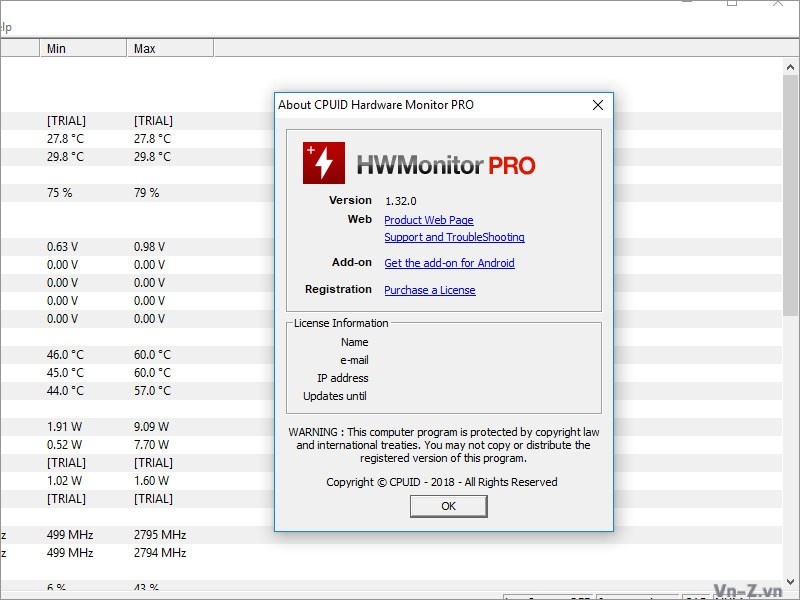Viewport: 800px width, 600px height.
Task: Open the Support and TroubleShooting link
Action: tap(454, 237)
